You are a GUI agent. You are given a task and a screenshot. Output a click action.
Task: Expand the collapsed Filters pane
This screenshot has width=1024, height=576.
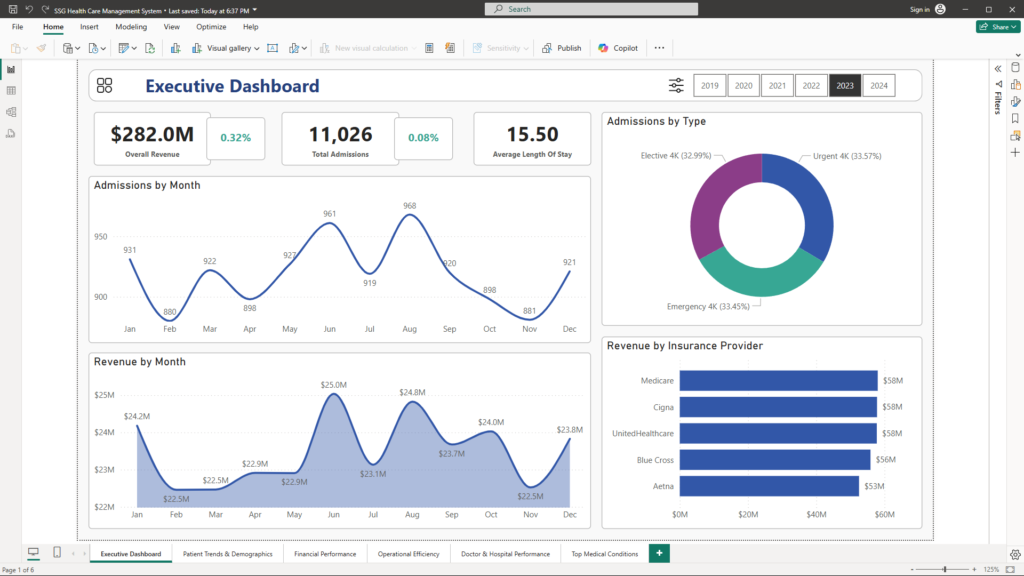tap(998, 68)
